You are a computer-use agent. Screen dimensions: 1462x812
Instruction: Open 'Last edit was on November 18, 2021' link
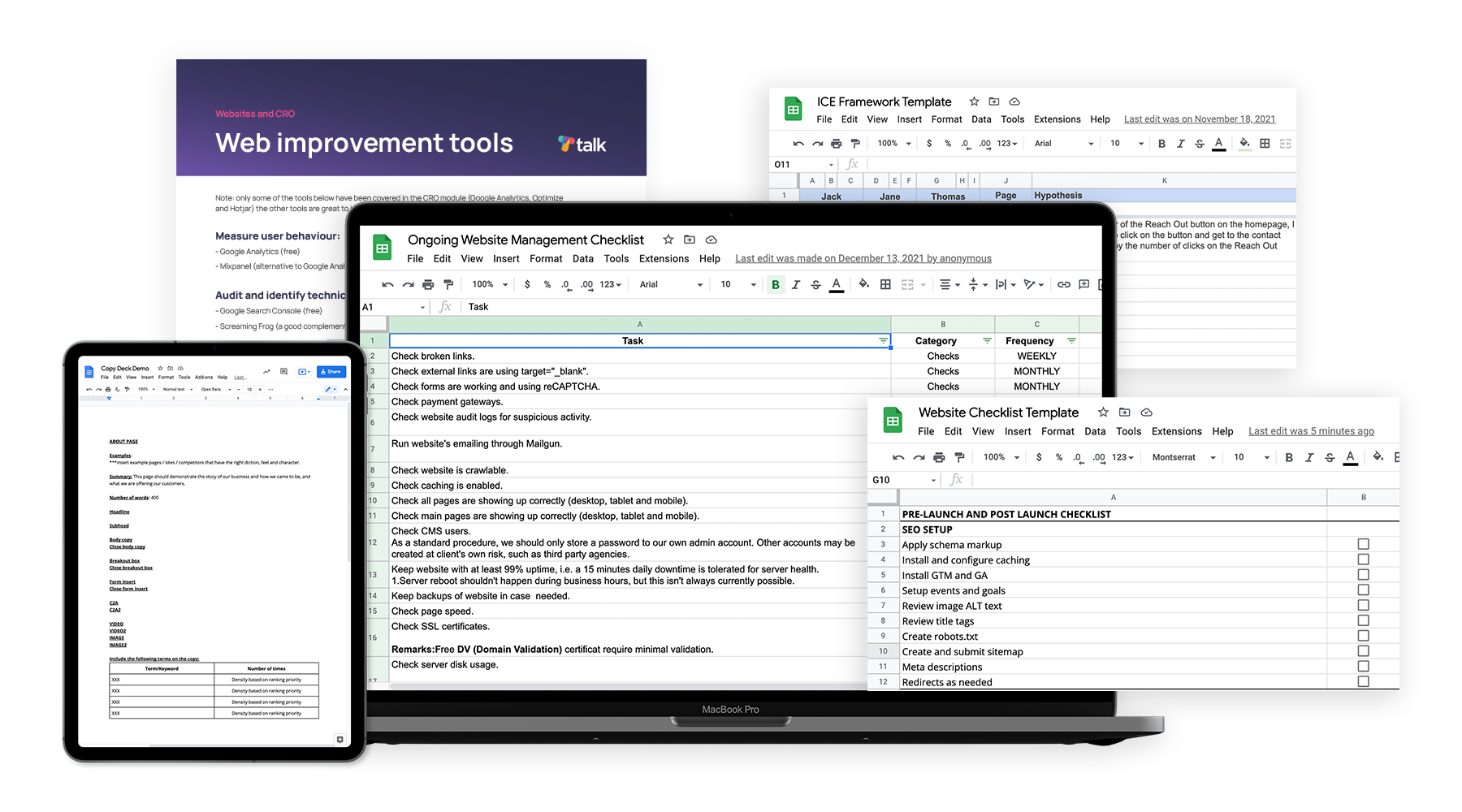point(1200,119)
